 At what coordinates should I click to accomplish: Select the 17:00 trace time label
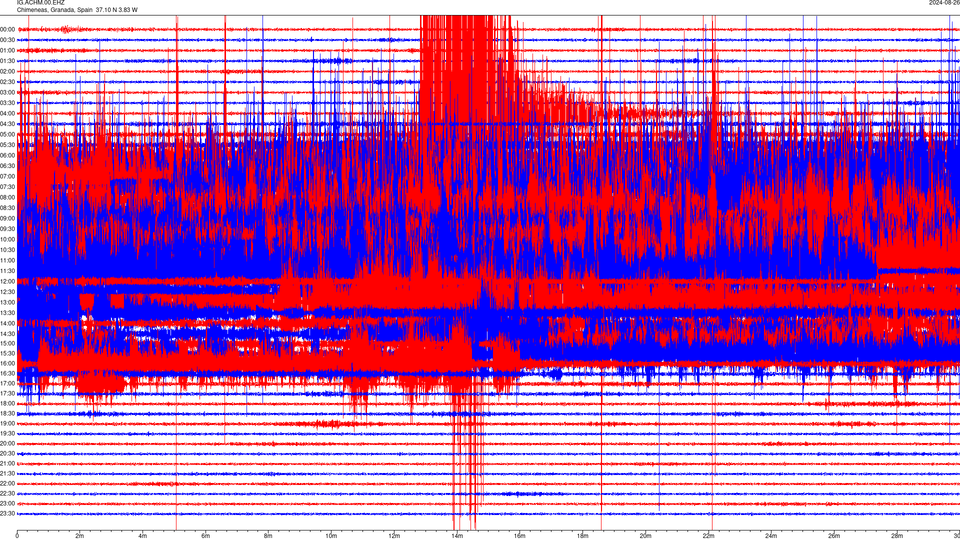coord(7,383)
